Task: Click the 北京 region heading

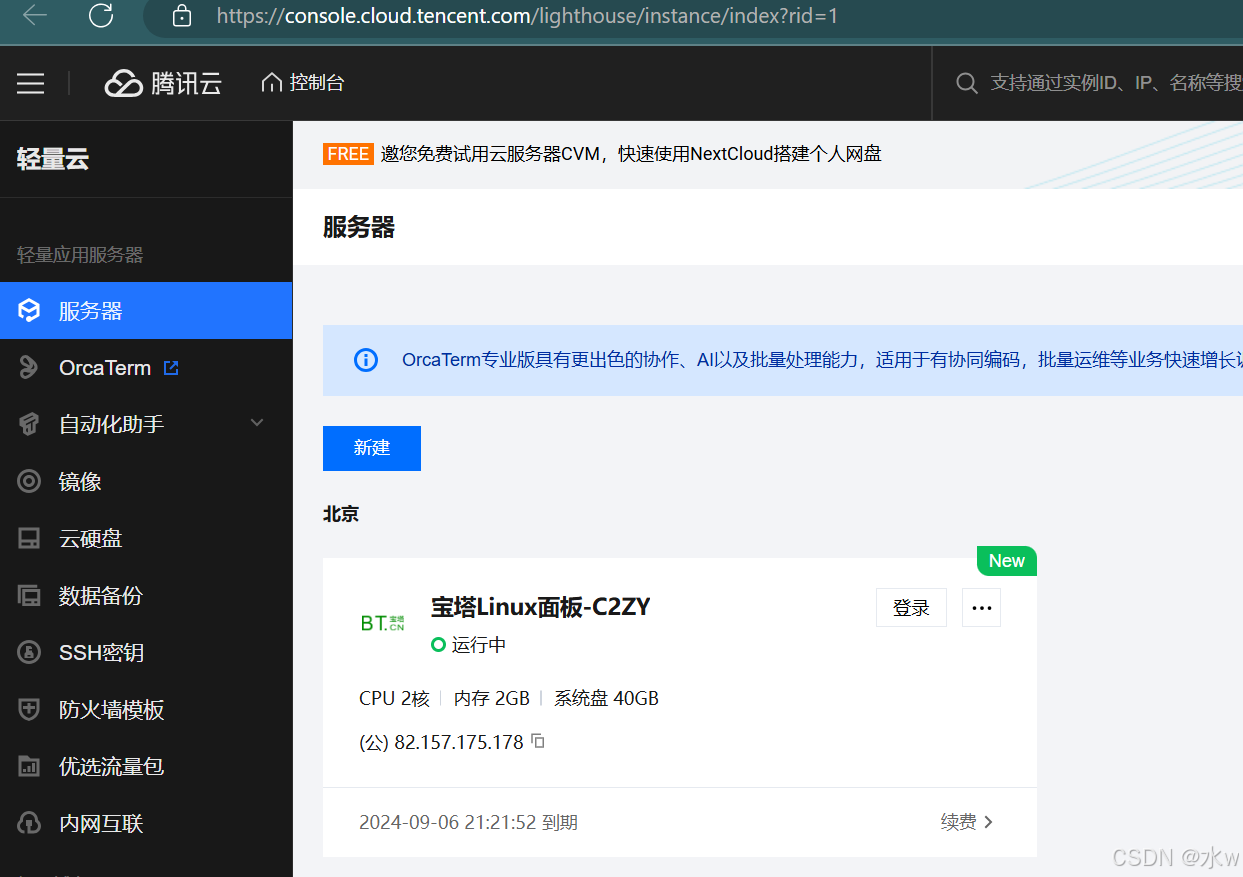Action: click(x=341, y=514)
